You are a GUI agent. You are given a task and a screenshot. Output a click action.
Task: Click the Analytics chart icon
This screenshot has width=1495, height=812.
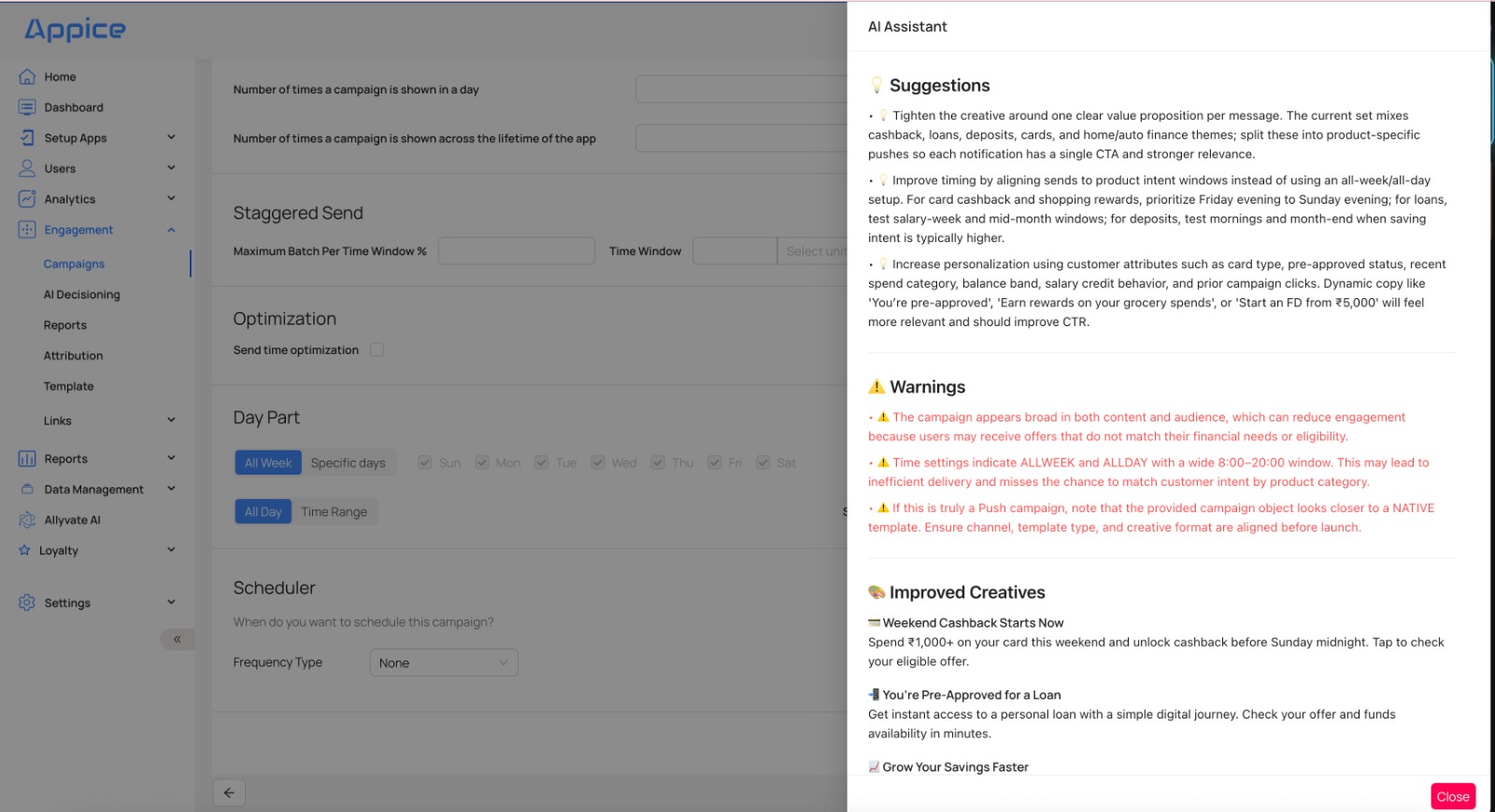coord(27,199)
